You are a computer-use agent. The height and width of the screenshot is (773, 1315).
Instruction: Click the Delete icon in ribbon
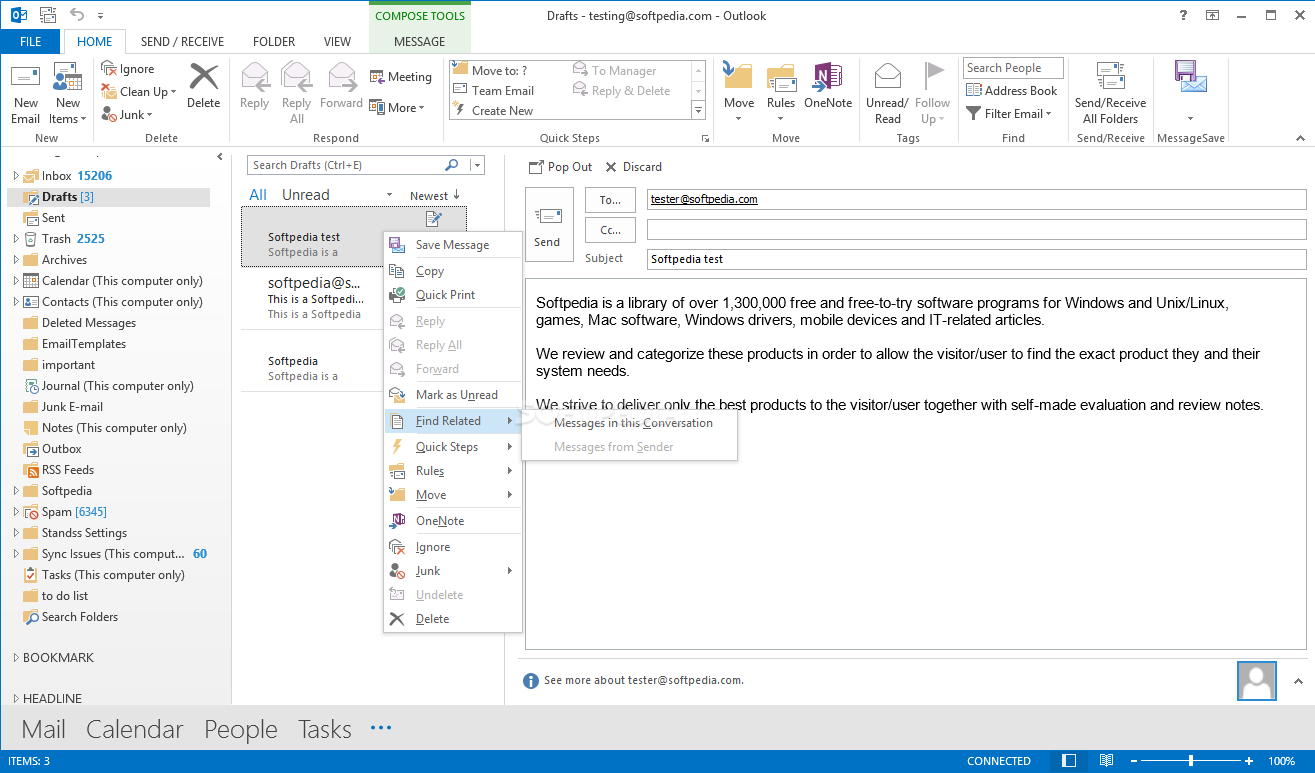pos(203,78)
